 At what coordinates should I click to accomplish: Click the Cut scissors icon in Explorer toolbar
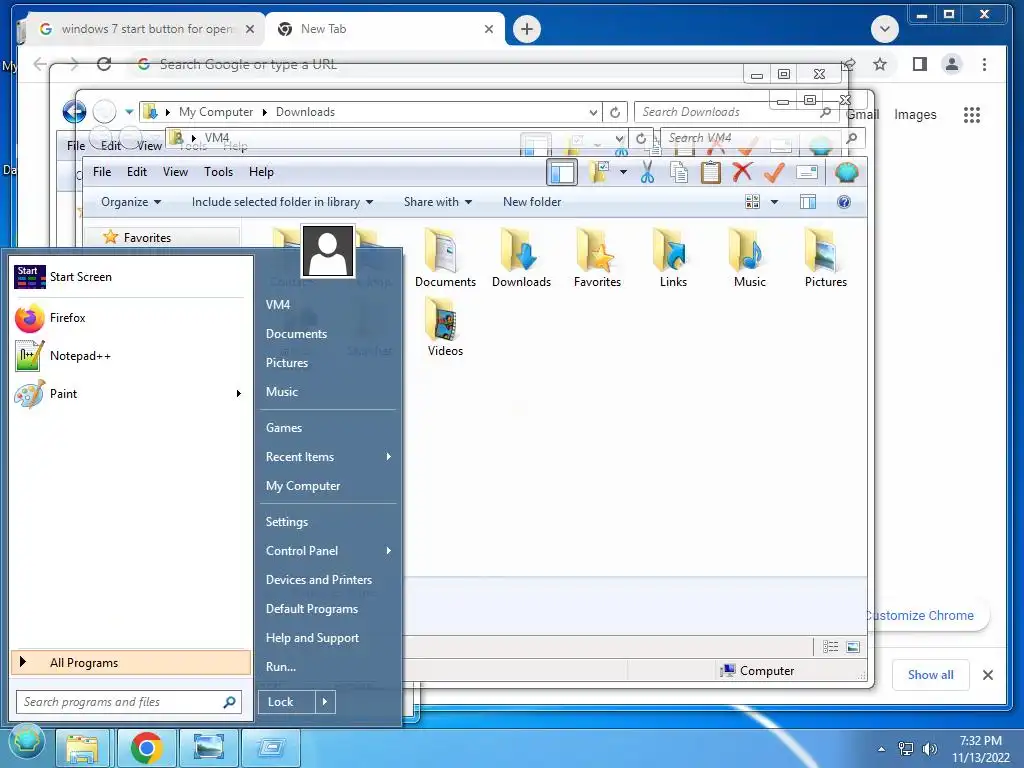647,172
